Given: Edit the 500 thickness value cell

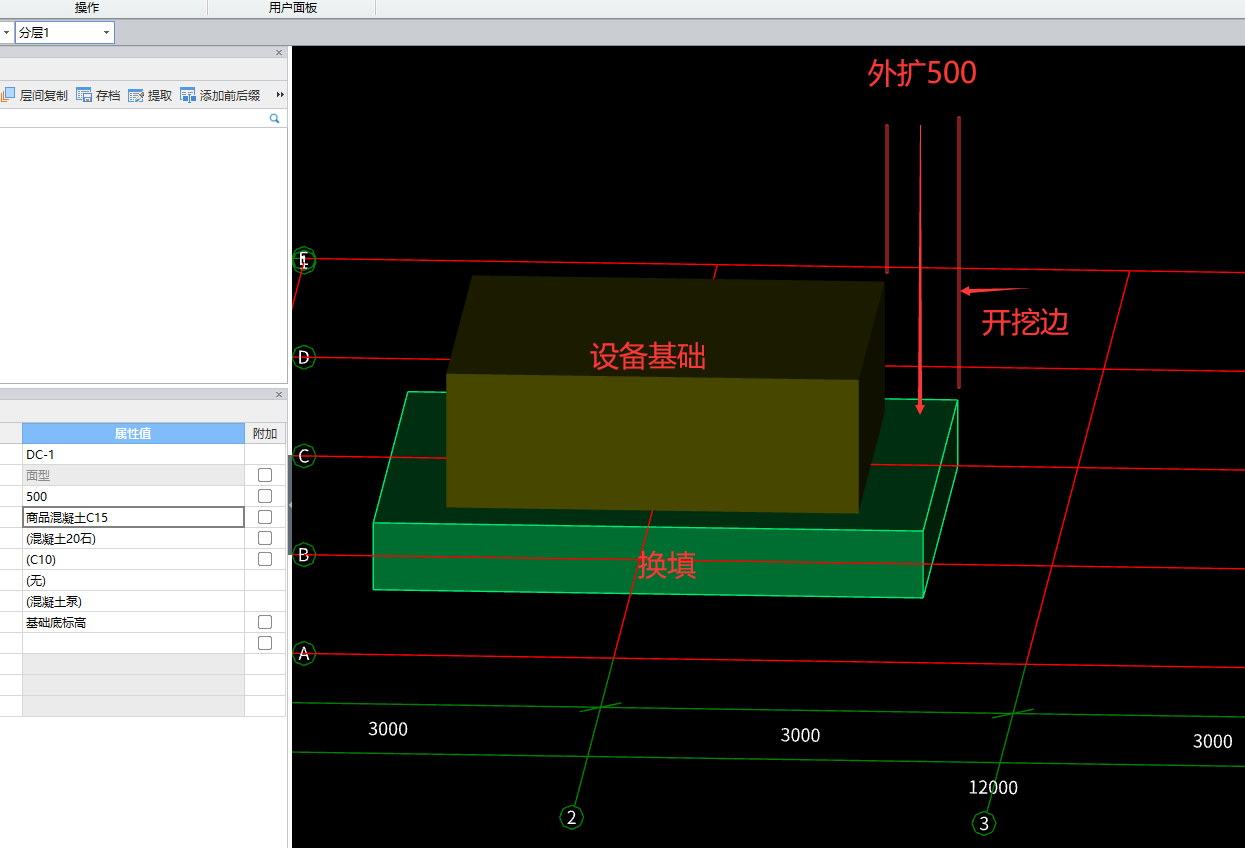Looking at the screenshot, I should coord(133,496).
